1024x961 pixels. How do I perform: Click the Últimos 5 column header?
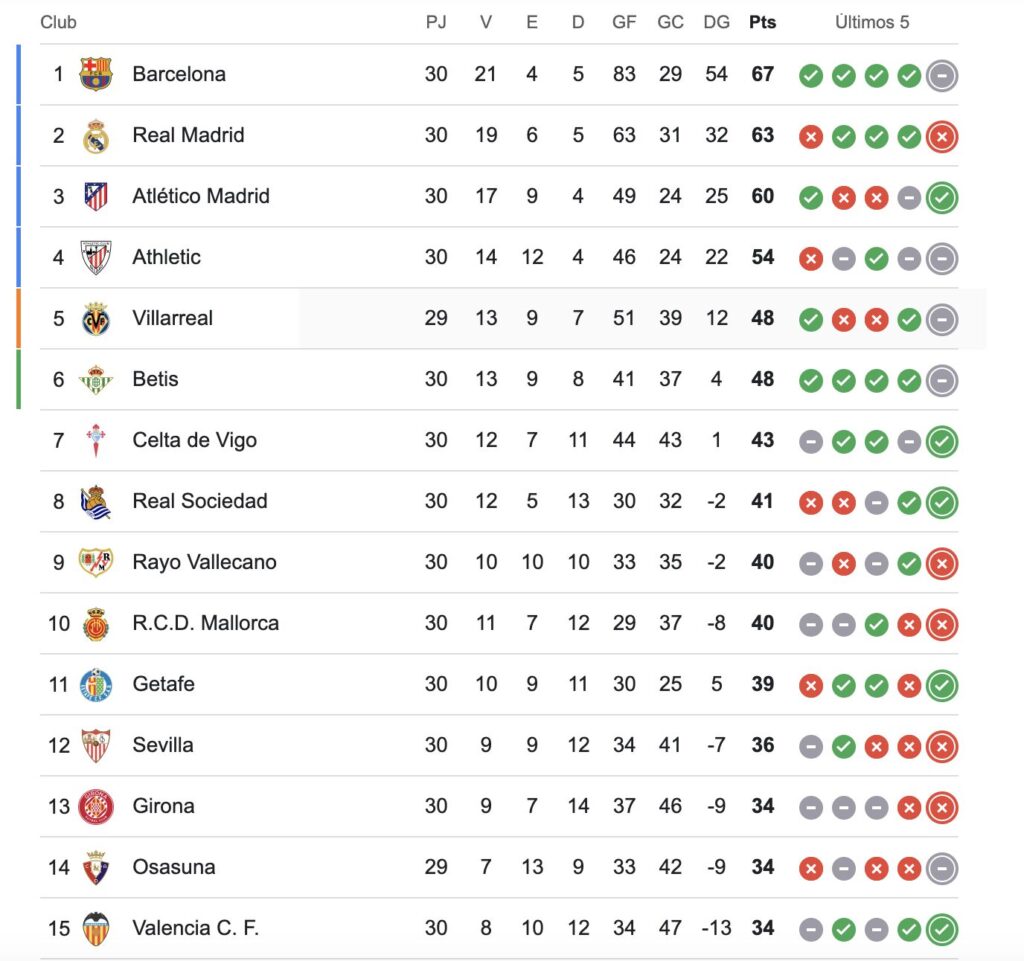(872, 22)
